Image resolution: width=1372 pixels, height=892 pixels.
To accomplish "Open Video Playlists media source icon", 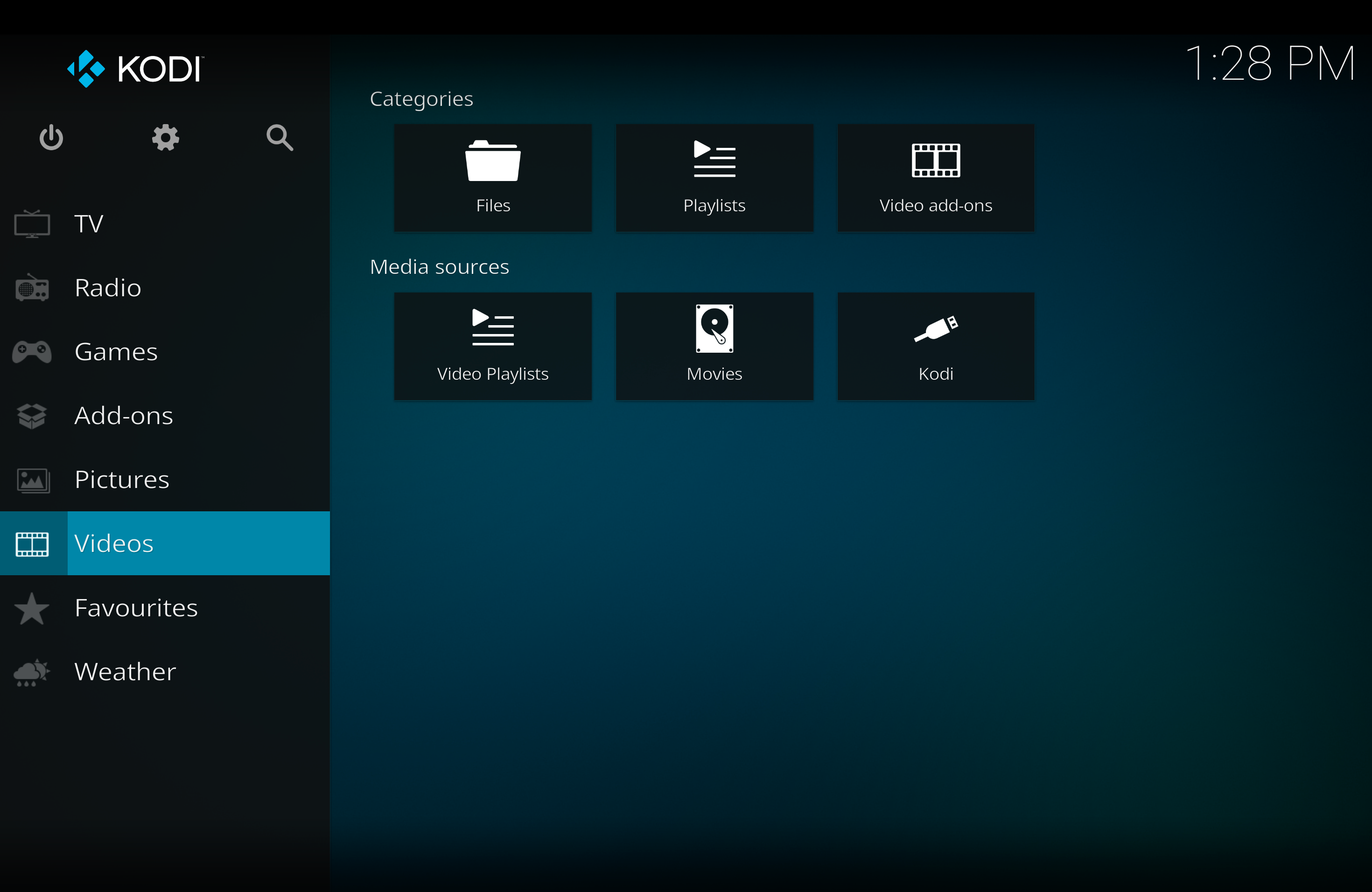I will pos(493,328).
